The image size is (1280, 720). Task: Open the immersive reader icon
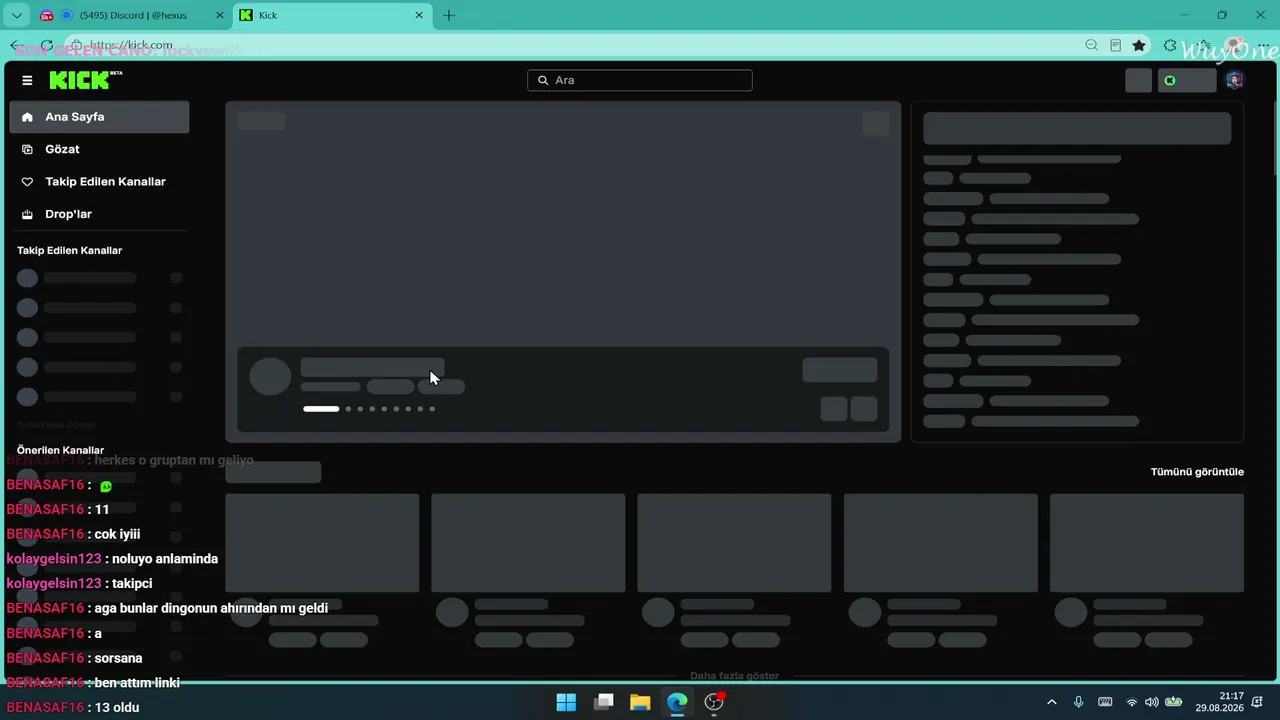click(x=1116, y=45)
